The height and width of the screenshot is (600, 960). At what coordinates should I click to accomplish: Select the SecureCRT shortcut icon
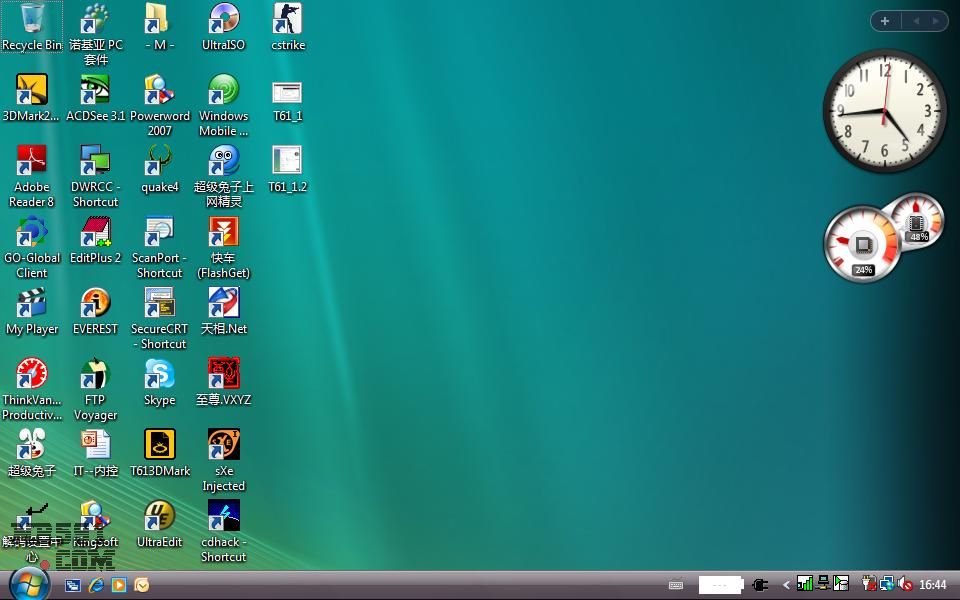click(x=159, y=304)
